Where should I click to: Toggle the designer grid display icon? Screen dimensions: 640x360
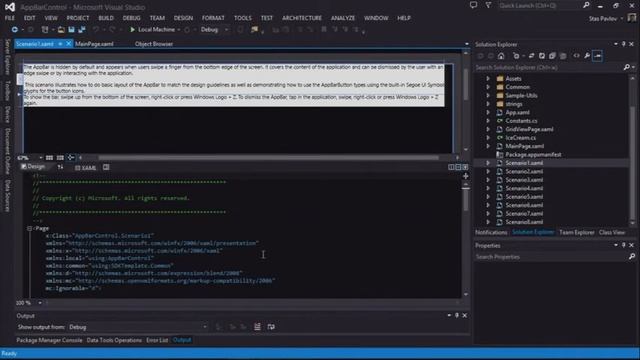(x=49, y=158)
